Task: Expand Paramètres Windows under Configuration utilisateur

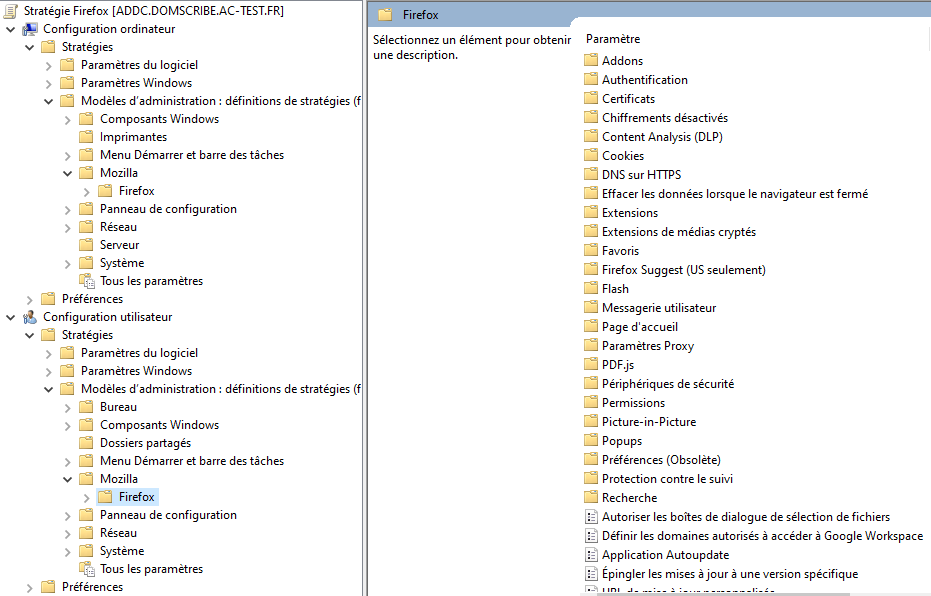Action: tap(49, 372)
